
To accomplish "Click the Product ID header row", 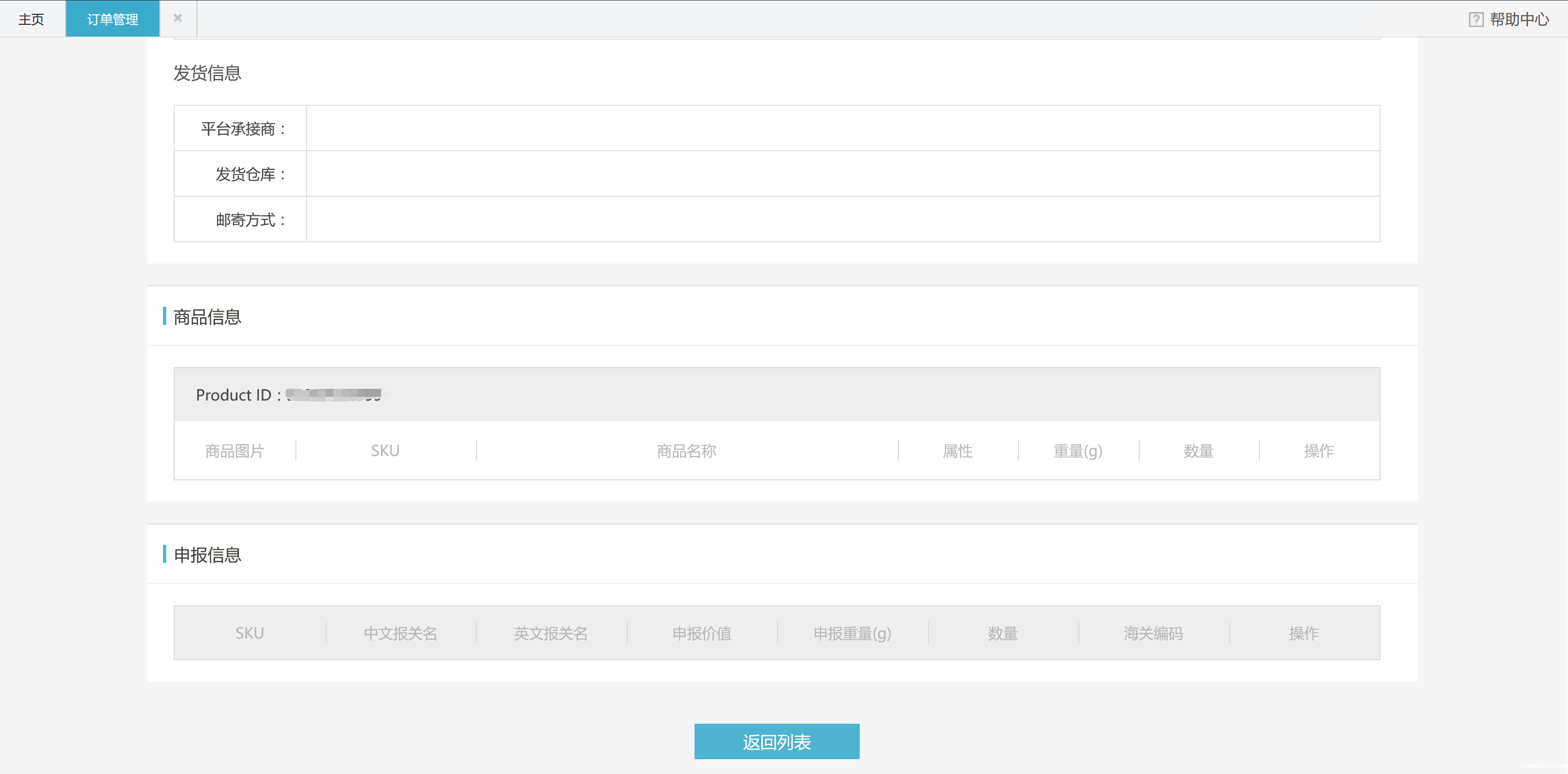I will pos(776,395).
